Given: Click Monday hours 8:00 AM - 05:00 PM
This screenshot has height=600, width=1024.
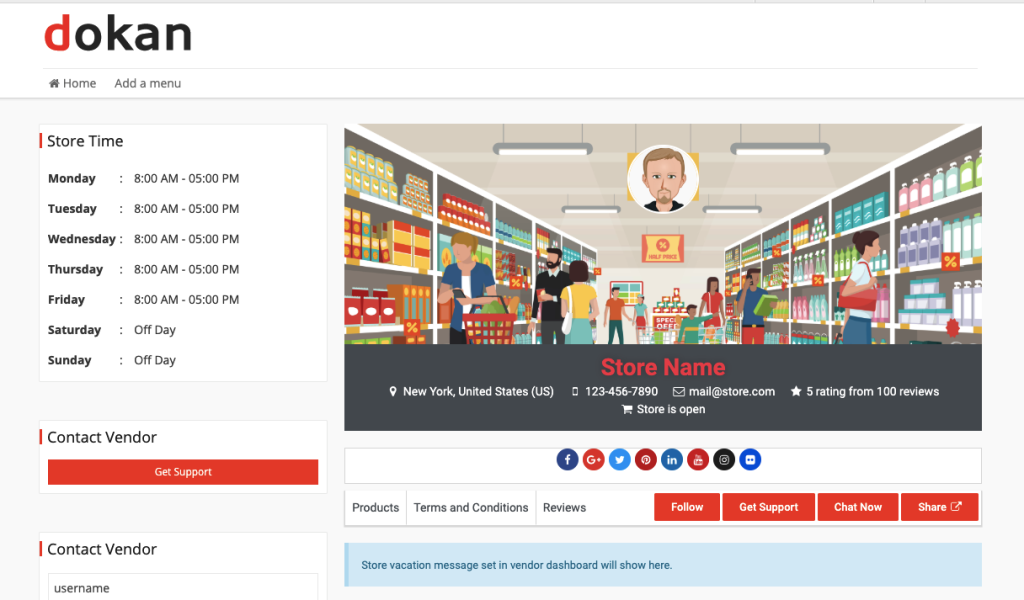Looking at the screenshot, I should coord(186,178).
